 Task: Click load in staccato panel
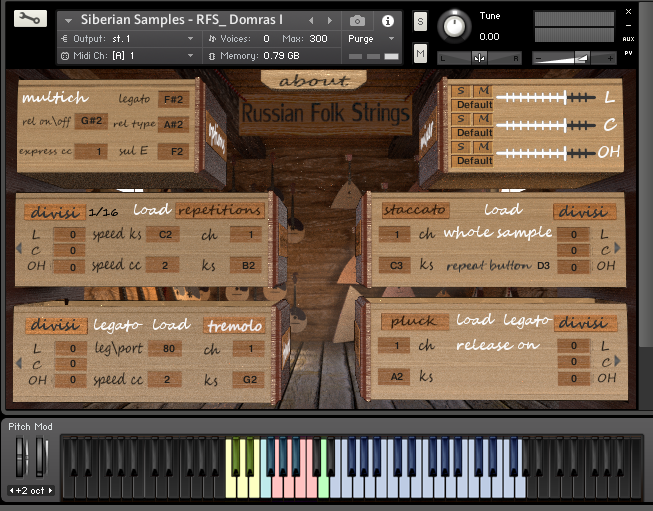coord(503,209)
